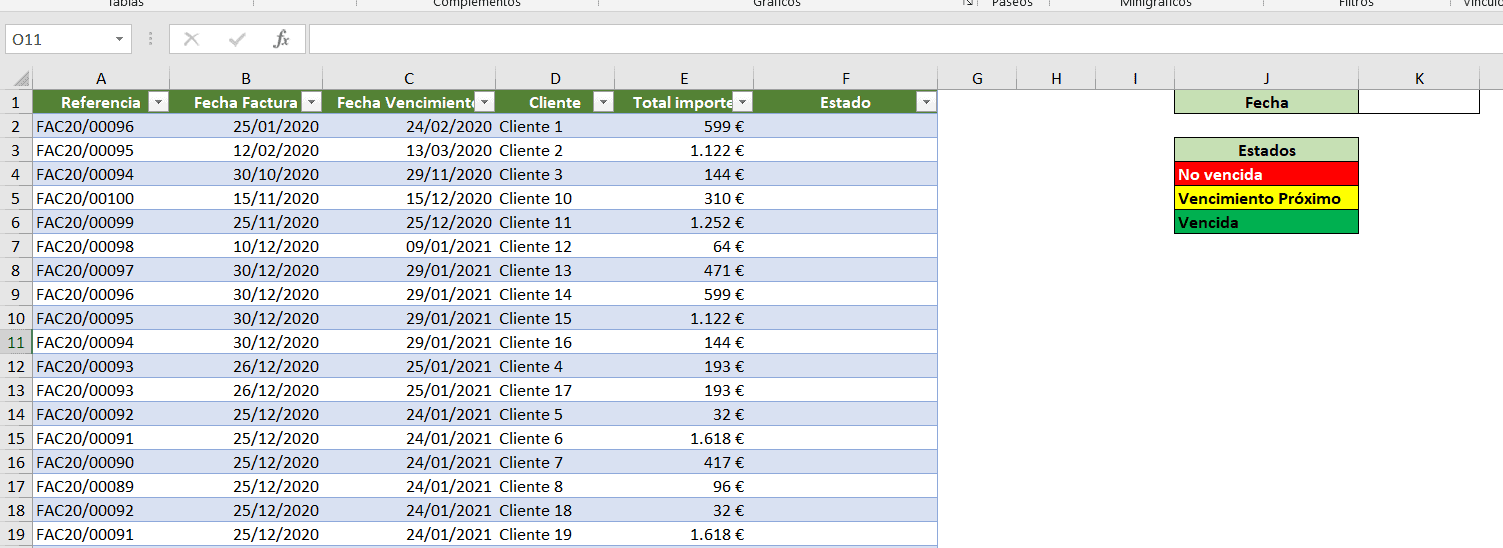This screenshot has height=548, width=1503.
Task: Select row 19 header
Action: (16, 534)
